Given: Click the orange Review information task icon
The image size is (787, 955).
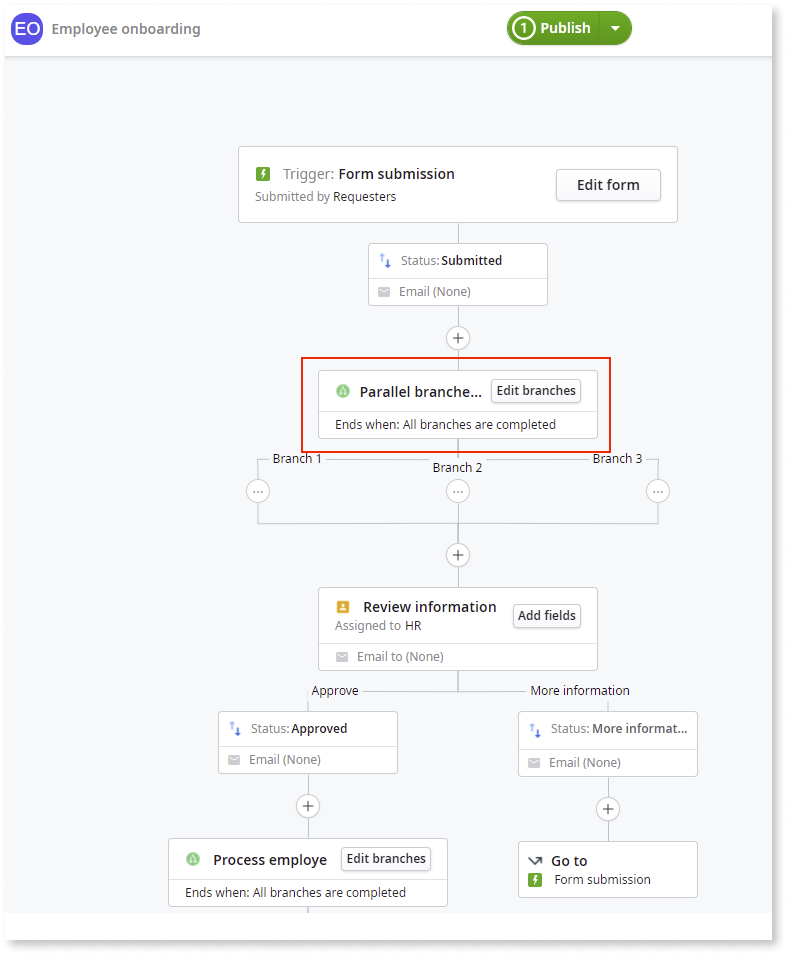Looking at the screenshot, I should pyautogui.click(x=342, y=607).
